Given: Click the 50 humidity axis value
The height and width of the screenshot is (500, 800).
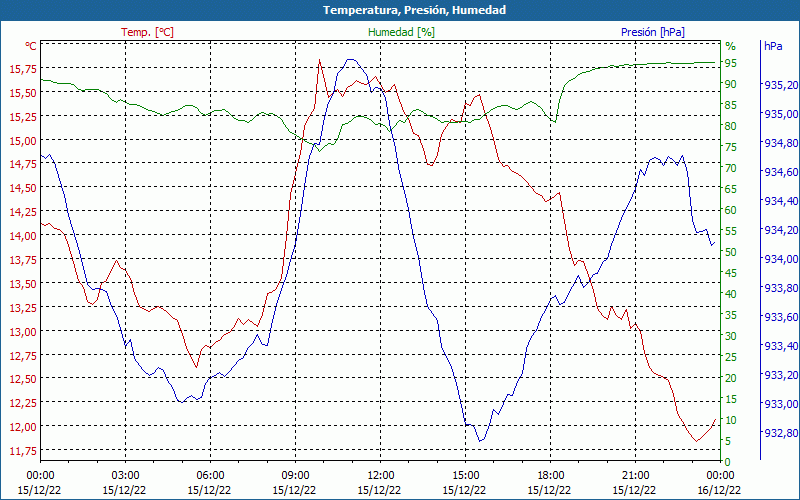Looking at the screenshot, I should (731, 252).
